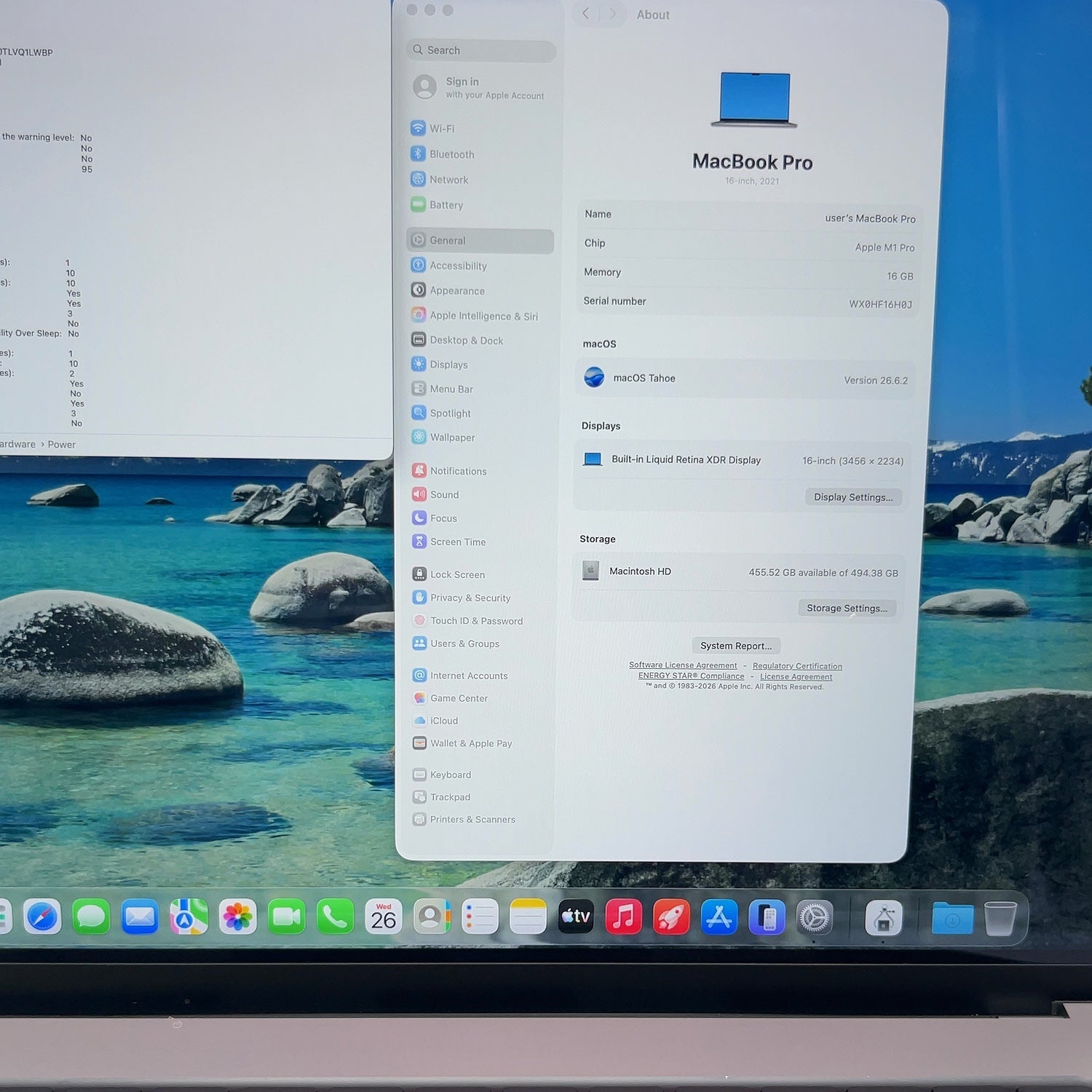Launch Contacts from the Dock
1092x1092 pixels.
(x=432, y=917)
